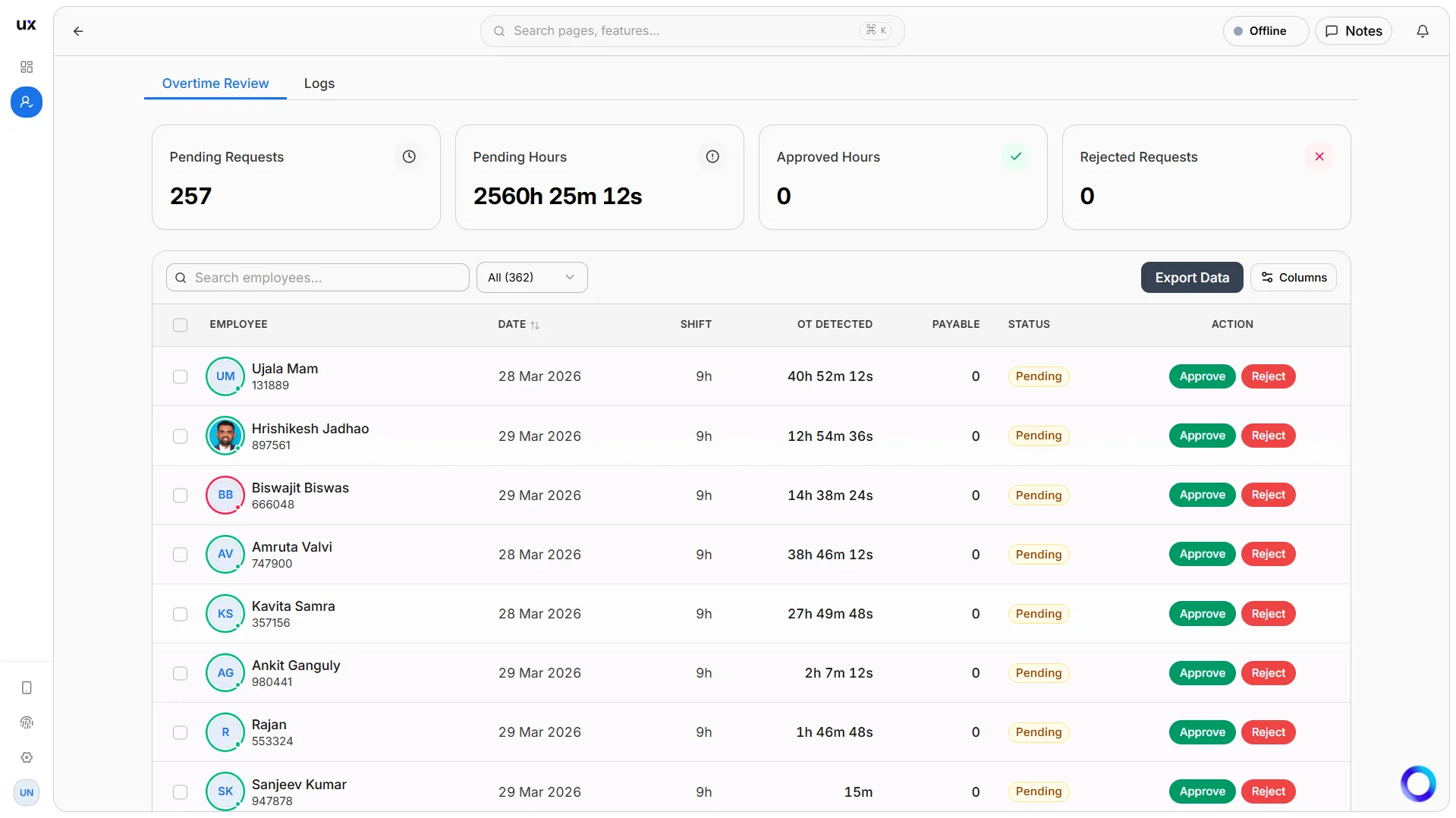Click the Search employees field

tap(317, 278)
